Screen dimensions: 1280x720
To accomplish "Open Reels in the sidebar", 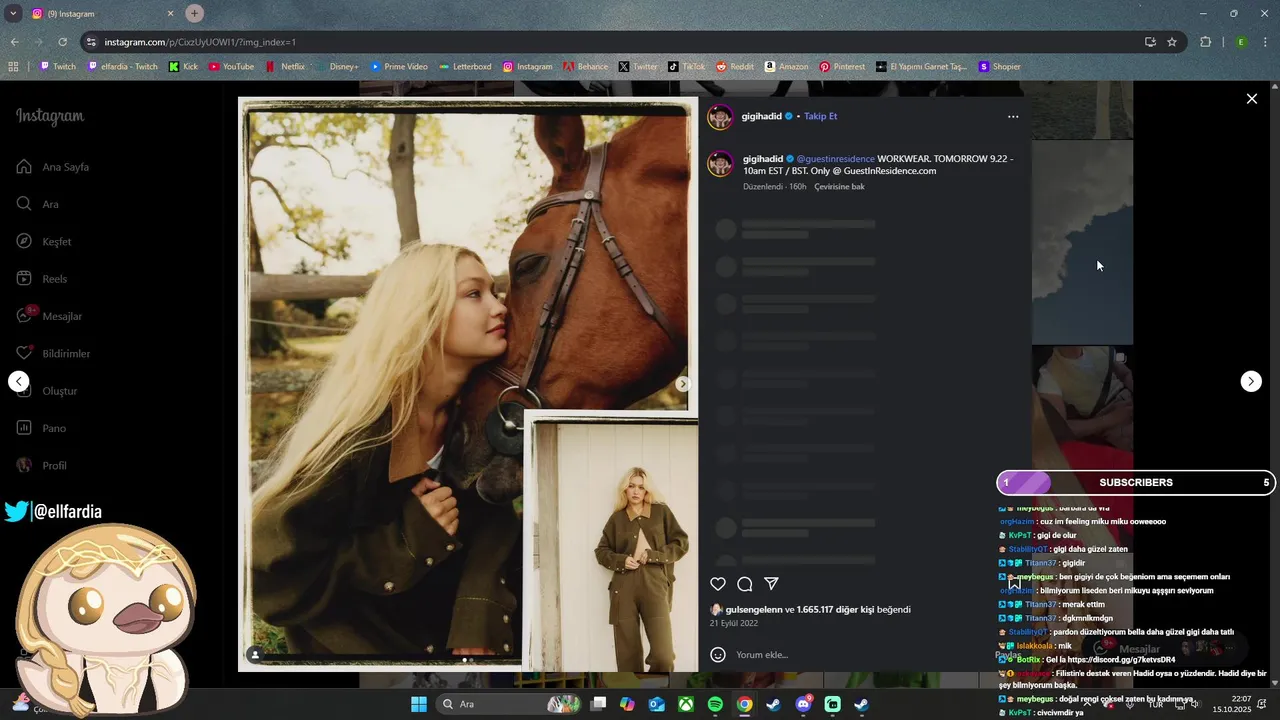I will (42, 279).
